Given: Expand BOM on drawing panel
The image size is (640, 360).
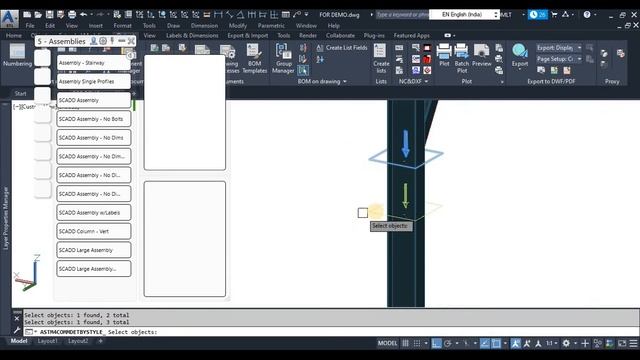Looking at the screenshot, I should 322,82.
